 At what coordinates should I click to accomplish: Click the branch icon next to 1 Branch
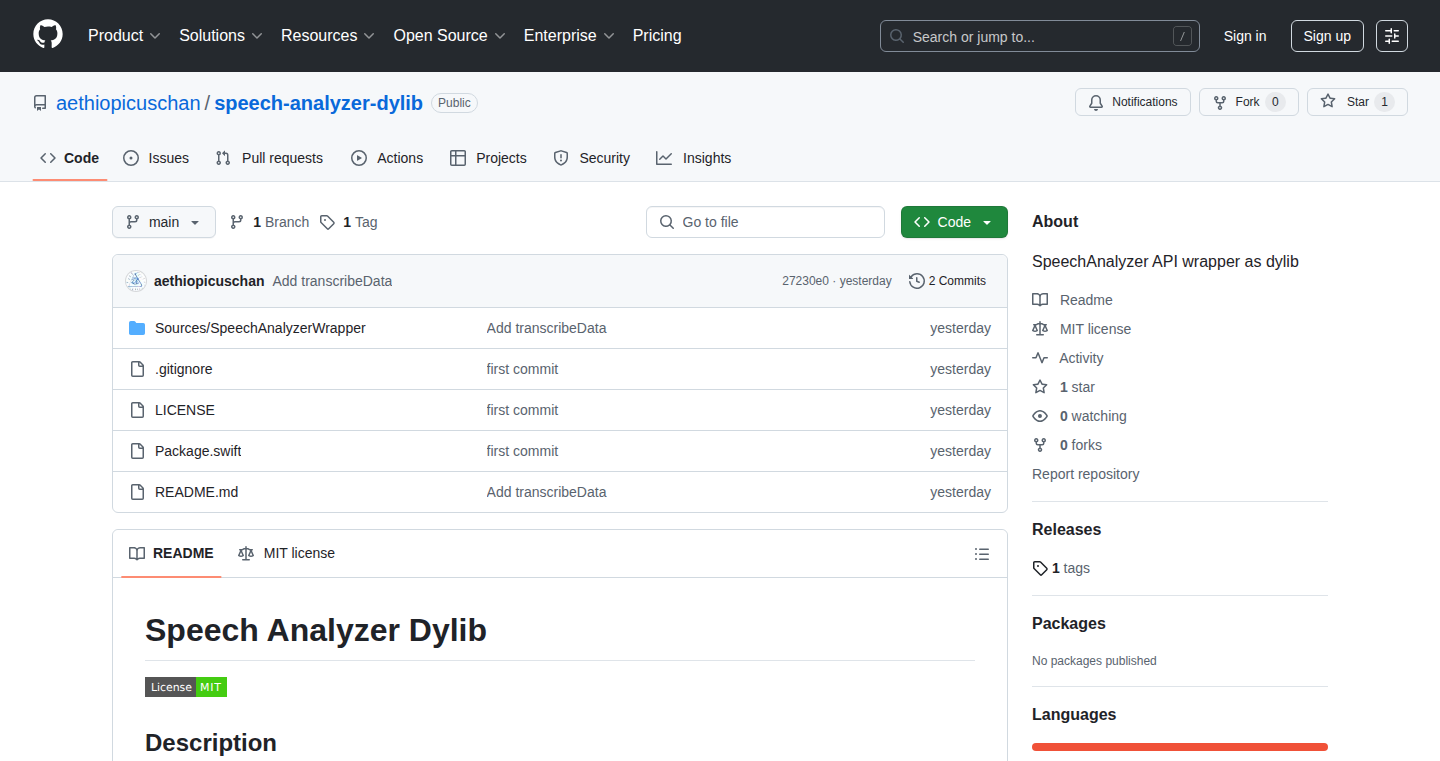click(x=237, y=222)
